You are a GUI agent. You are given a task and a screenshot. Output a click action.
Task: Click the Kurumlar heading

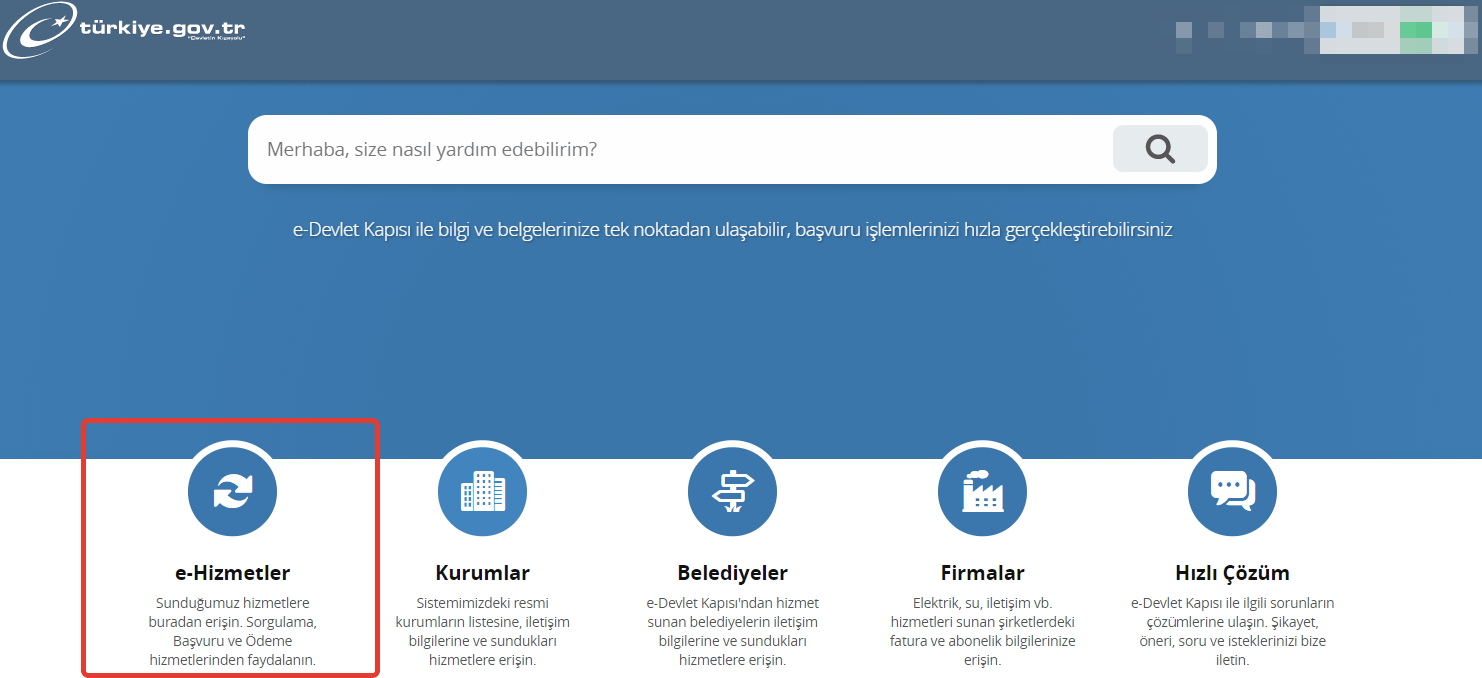tap(482, 572)
